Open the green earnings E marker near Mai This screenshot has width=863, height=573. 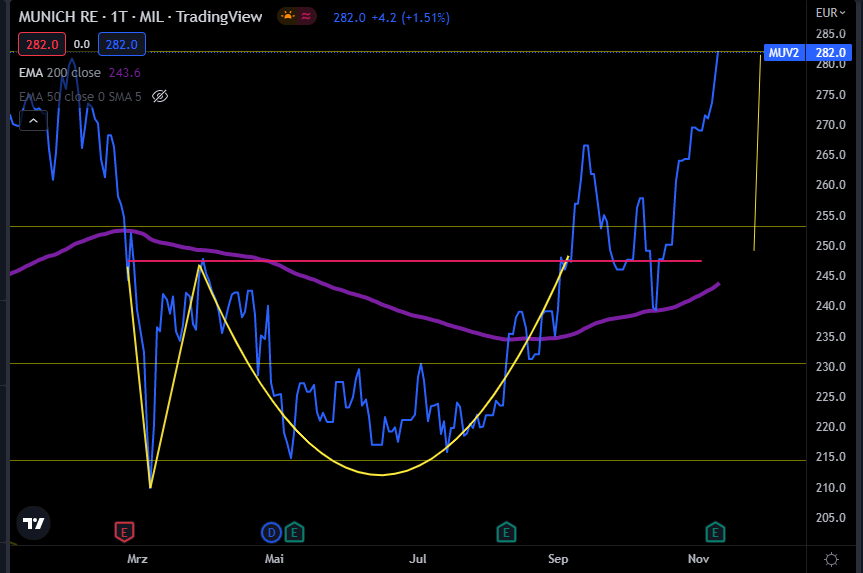click(294, 532)
